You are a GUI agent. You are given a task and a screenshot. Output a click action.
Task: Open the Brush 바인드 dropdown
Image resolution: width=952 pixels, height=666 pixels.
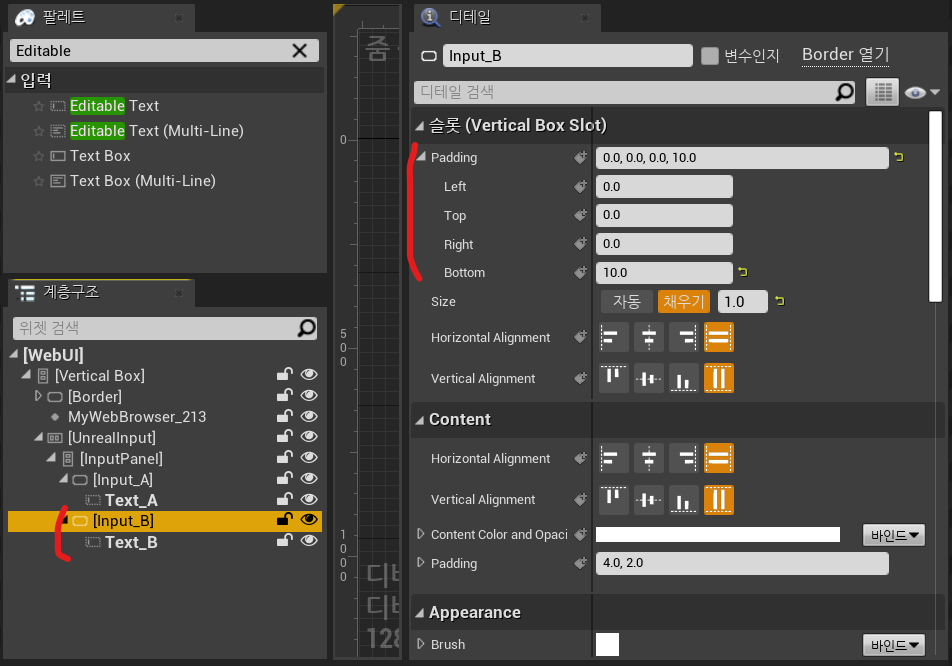(893, 645)
